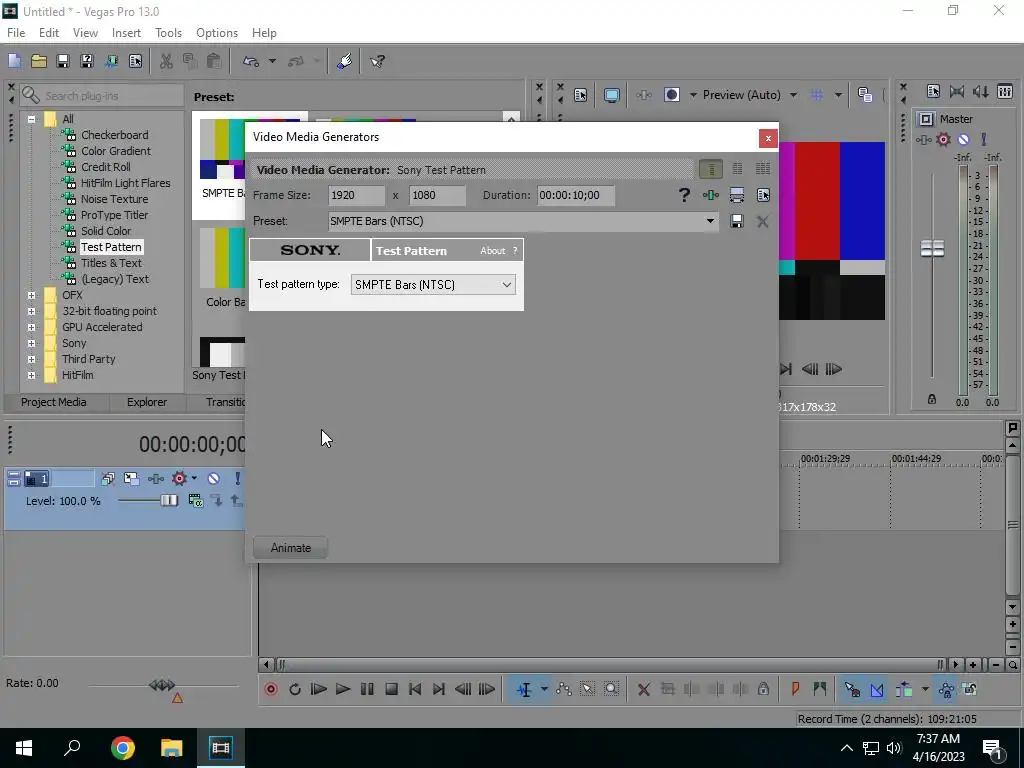Save the project with the Save icon
The image size is (1024, 768).
(63, 61)
